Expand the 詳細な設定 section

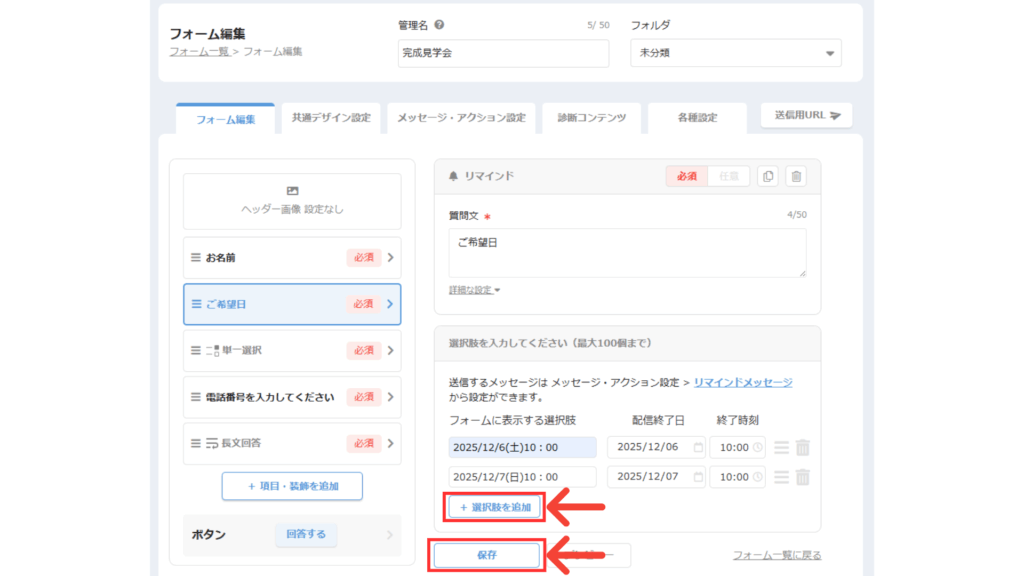tap(474, 290)
